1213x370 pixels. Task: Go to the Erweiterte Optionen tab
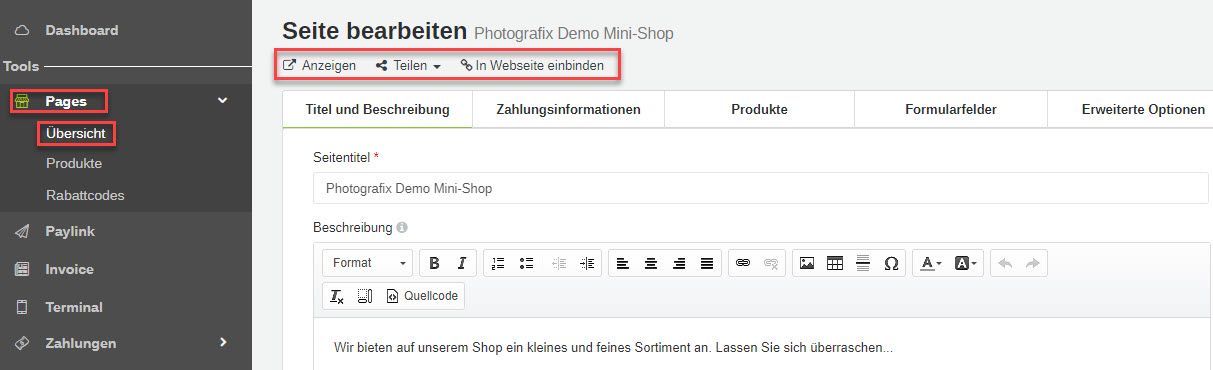1130,110
